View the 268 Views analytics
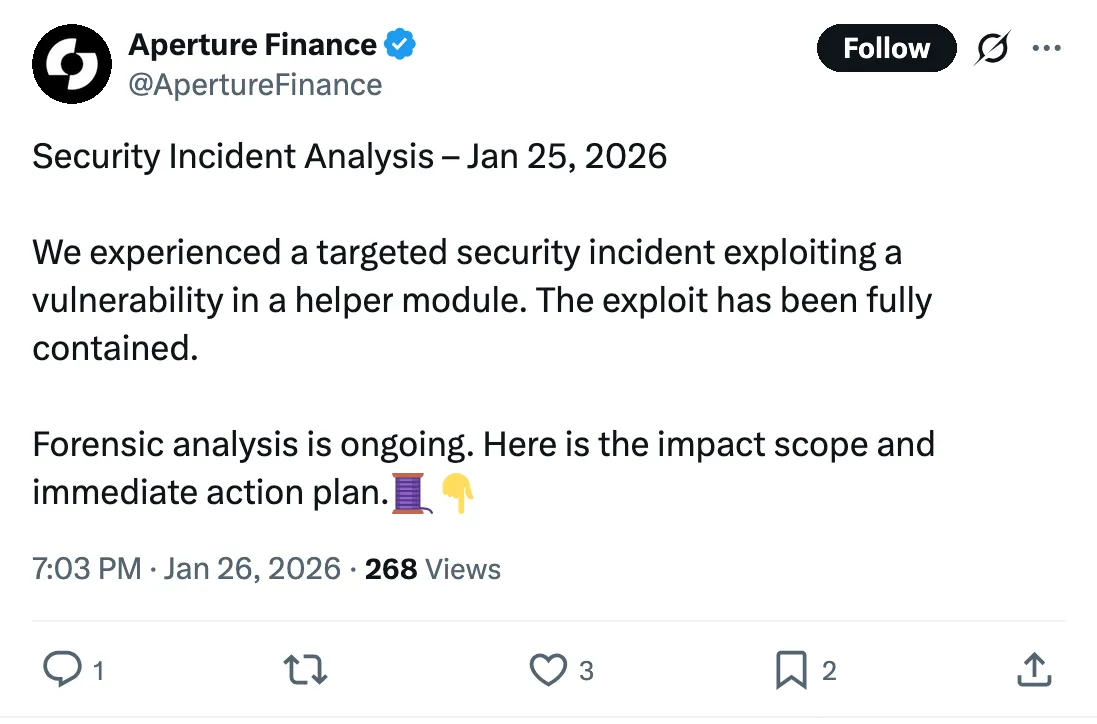This screenshot has height=724, width=1097. click(432, 569)
